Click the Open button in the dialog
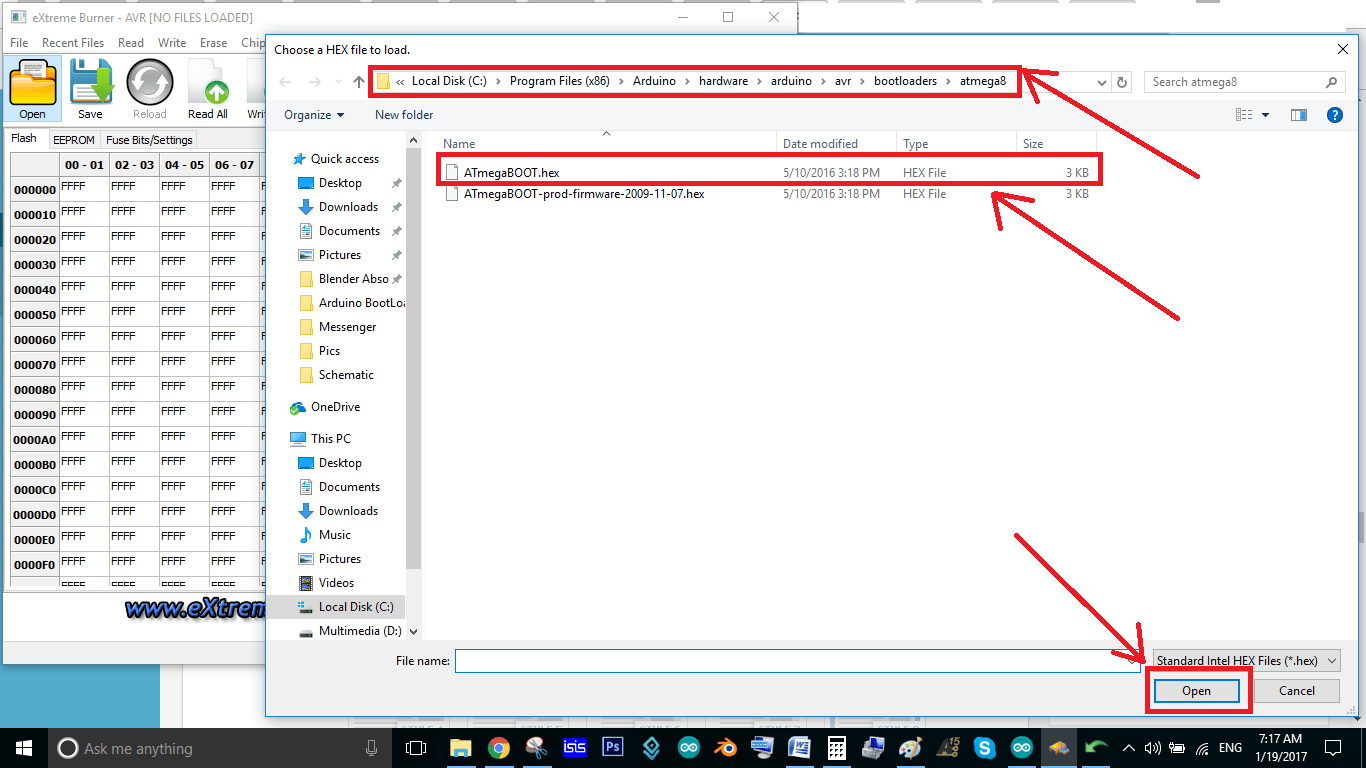Viewport: 1366px width, 768px height. [x=1196, y=691]
